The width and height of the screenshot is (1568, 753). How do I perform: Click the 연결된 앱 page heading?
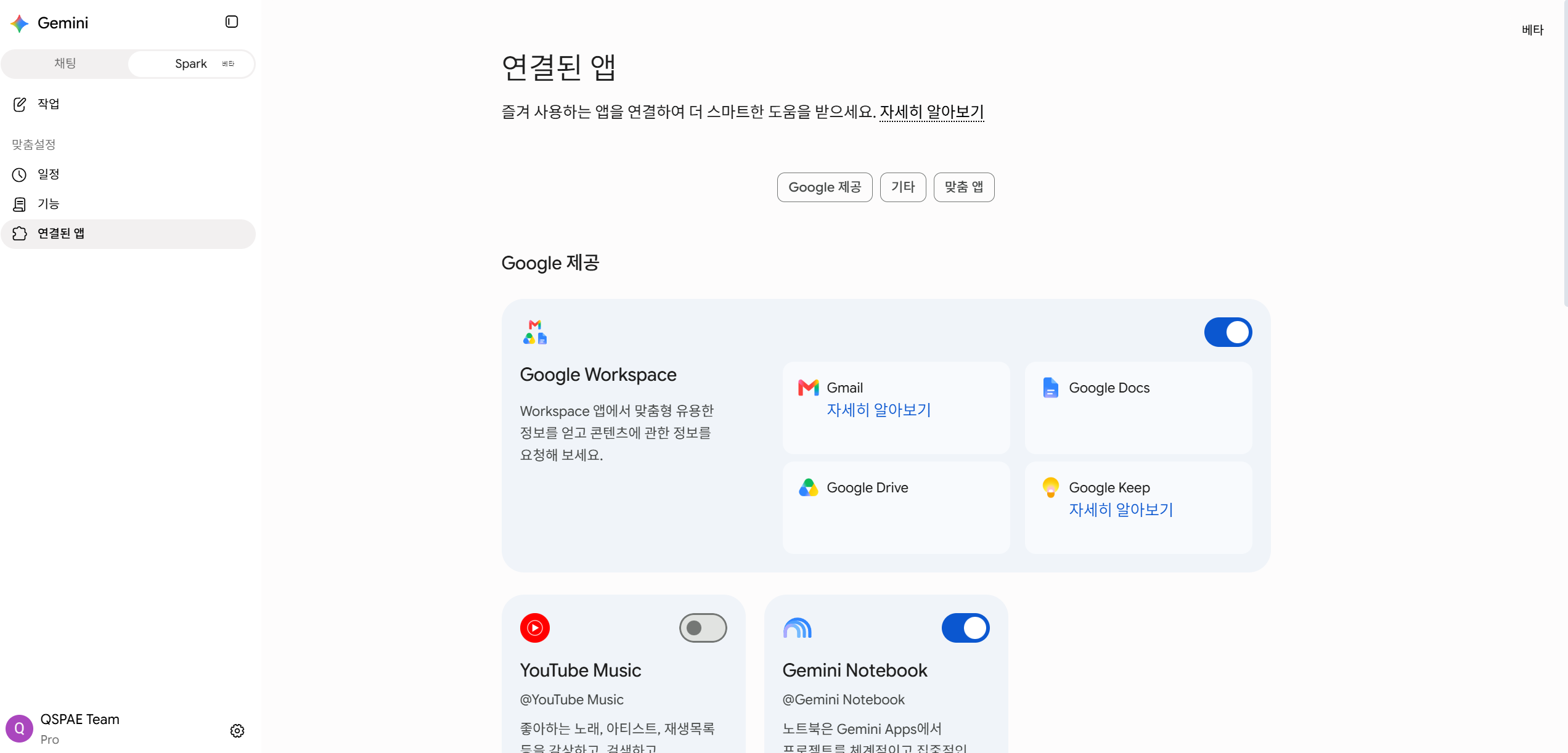[x=558, y=67]
